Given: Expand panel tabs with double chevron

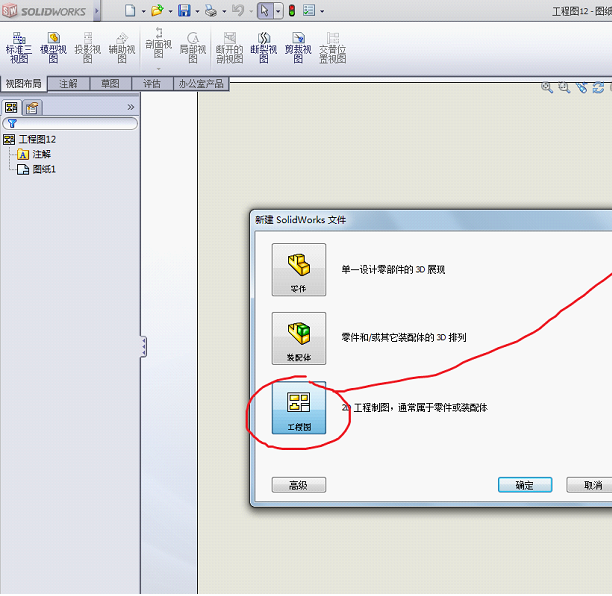Looking at the screenshot, I should [x=131, y=107].
